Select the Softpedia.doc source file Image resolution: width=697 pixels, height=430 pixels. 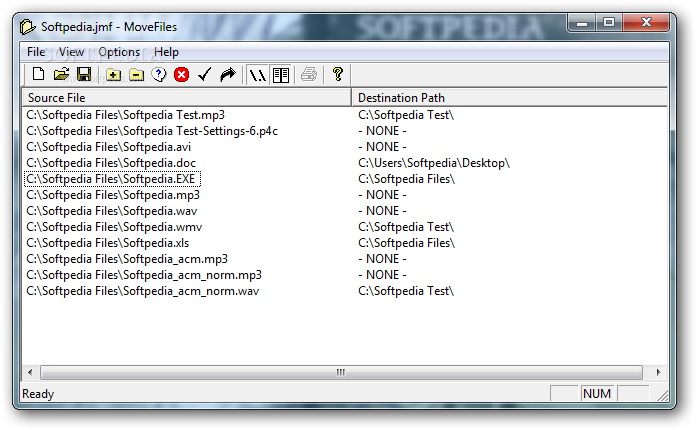(111, 163)
